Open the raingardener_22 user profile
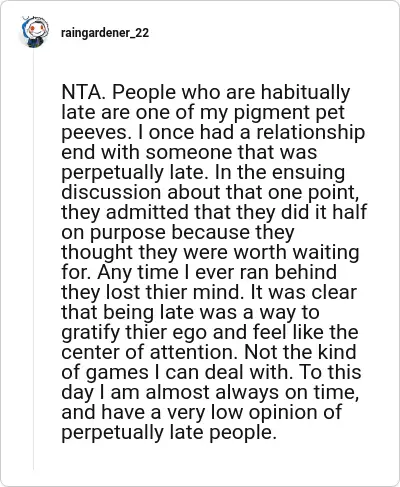The width and height of the screenshot is (400, 487). (105, 33)
